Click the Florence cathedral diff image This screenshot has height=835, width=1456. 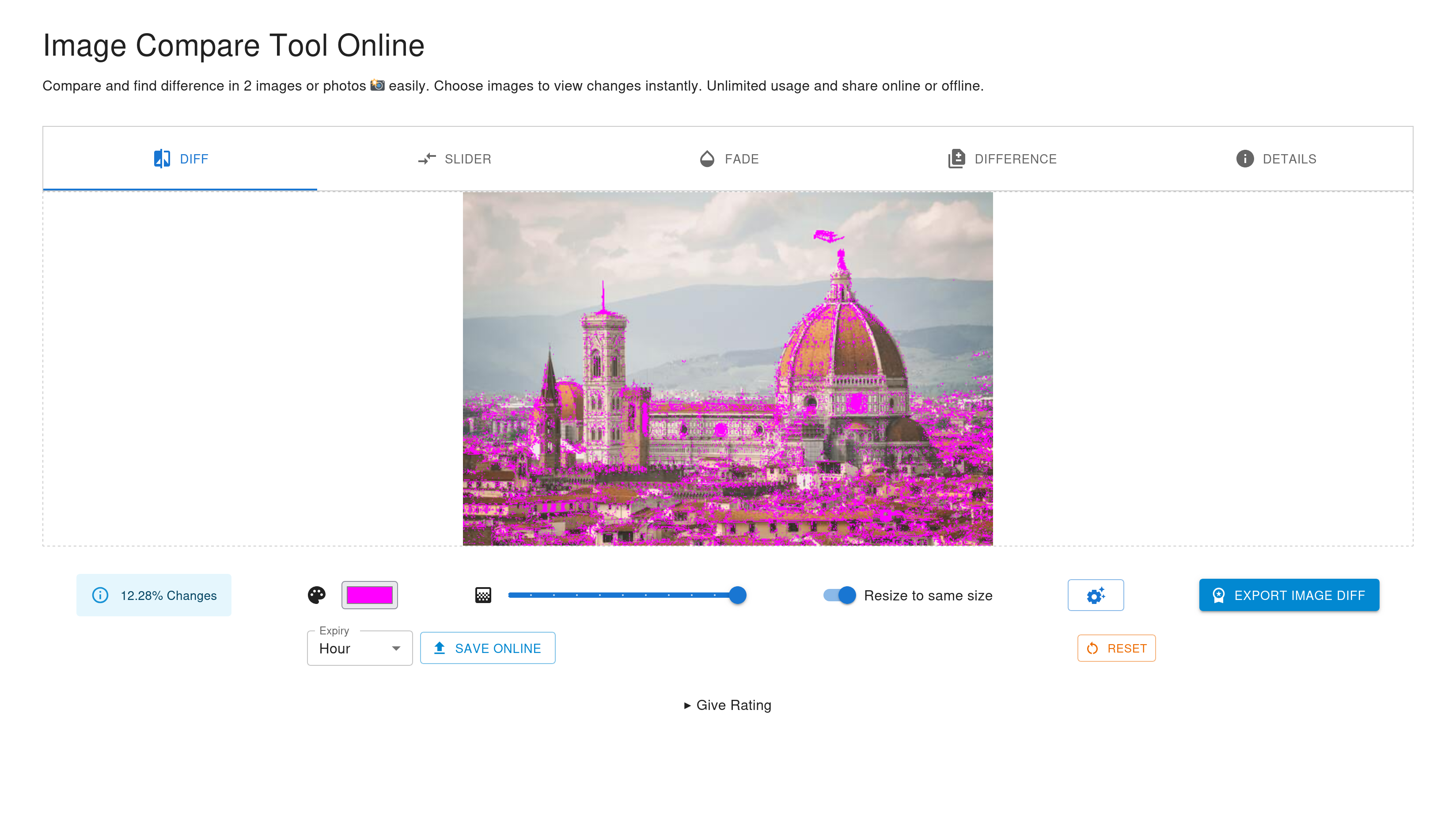(728, 369)
